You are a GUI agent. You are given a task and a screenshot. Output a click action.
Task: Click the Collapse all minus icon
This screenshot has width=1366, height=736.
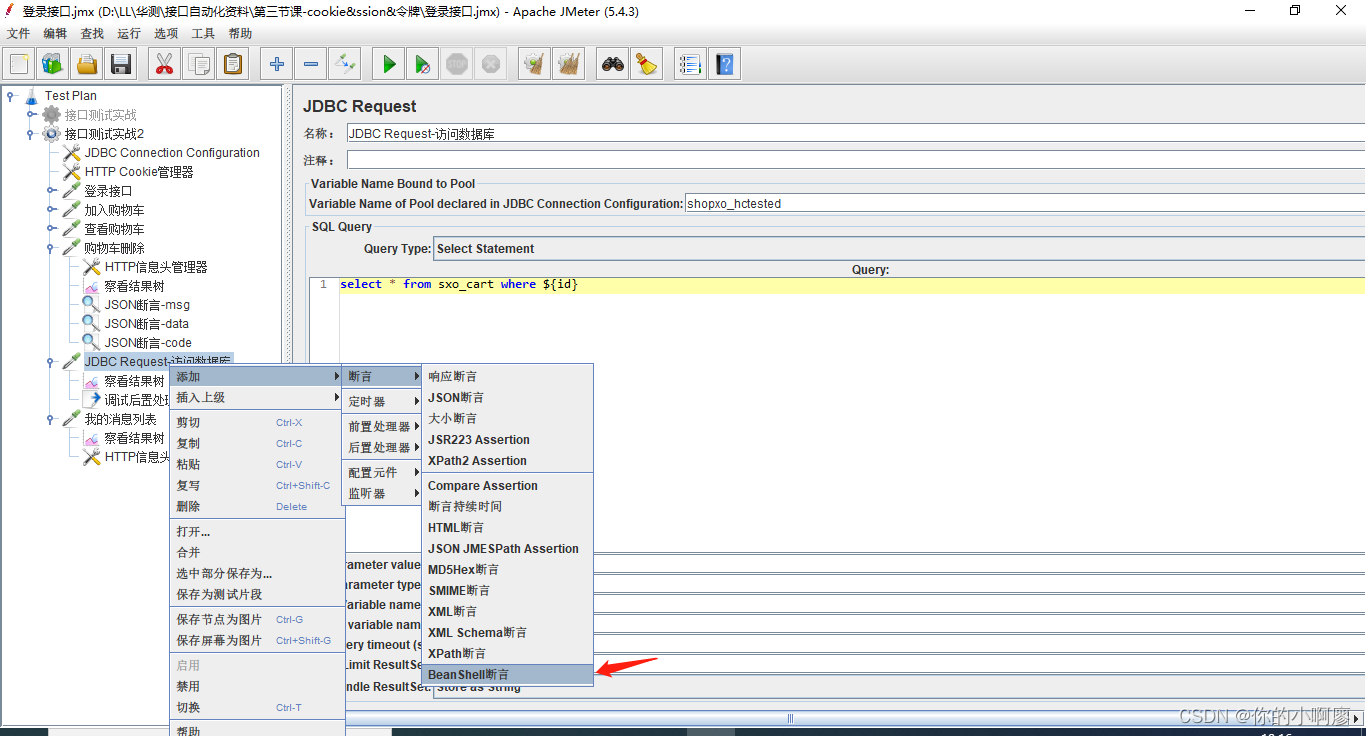click(x=311, y=64)
